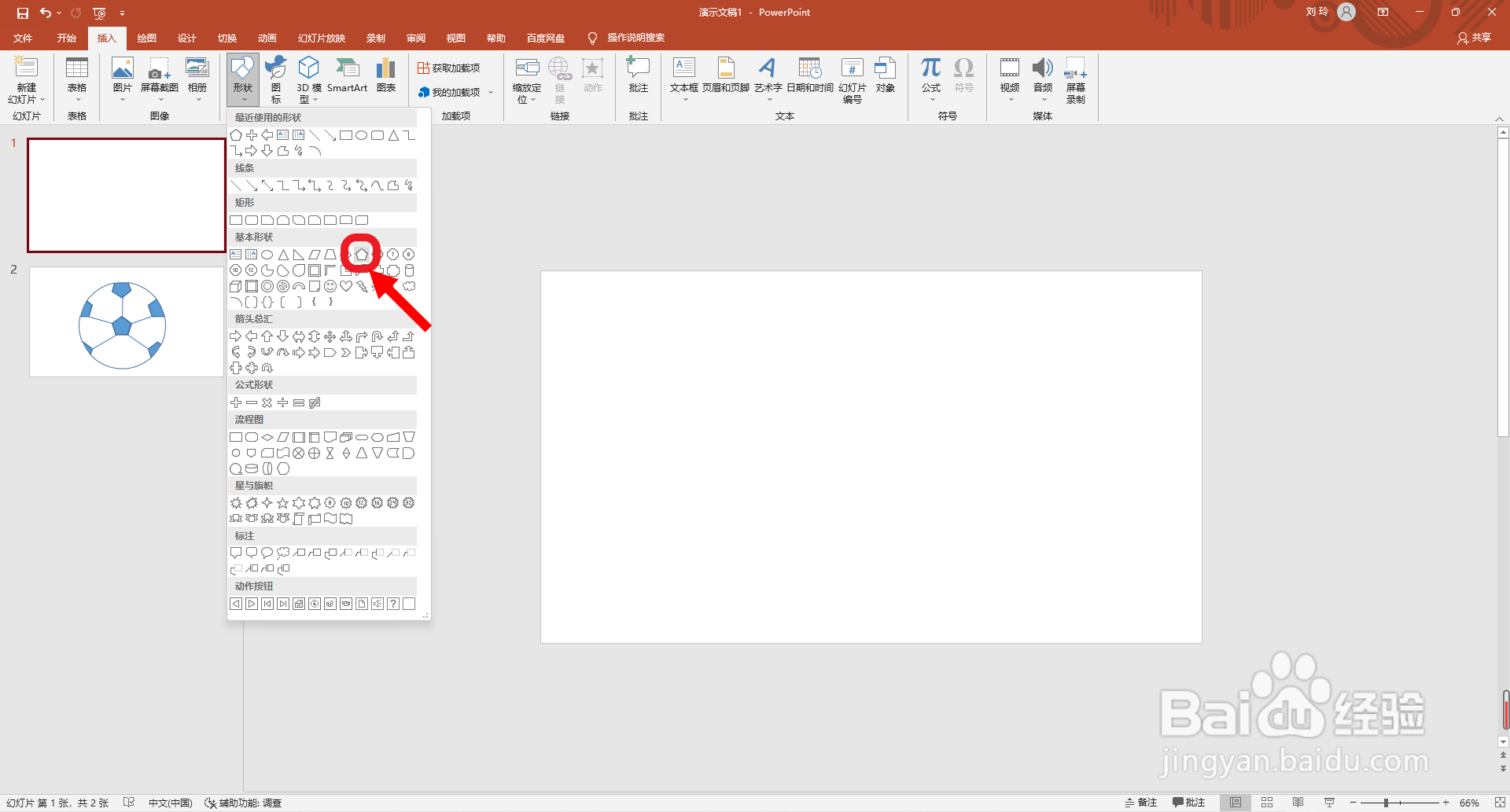Open the 文件 File tab
The image size is (1510, 812).
pyautogui.click(x=24, y=38)
